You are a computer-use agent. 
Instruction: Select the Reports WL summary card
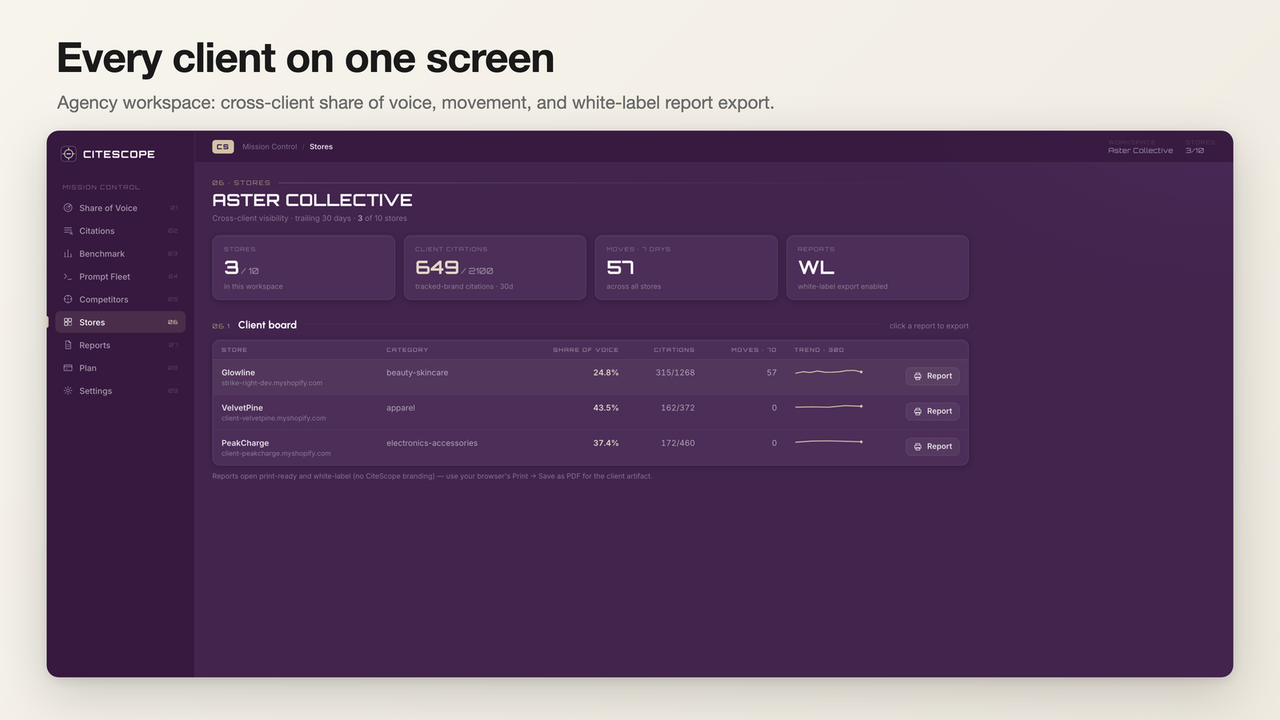[x=877, y=267]
